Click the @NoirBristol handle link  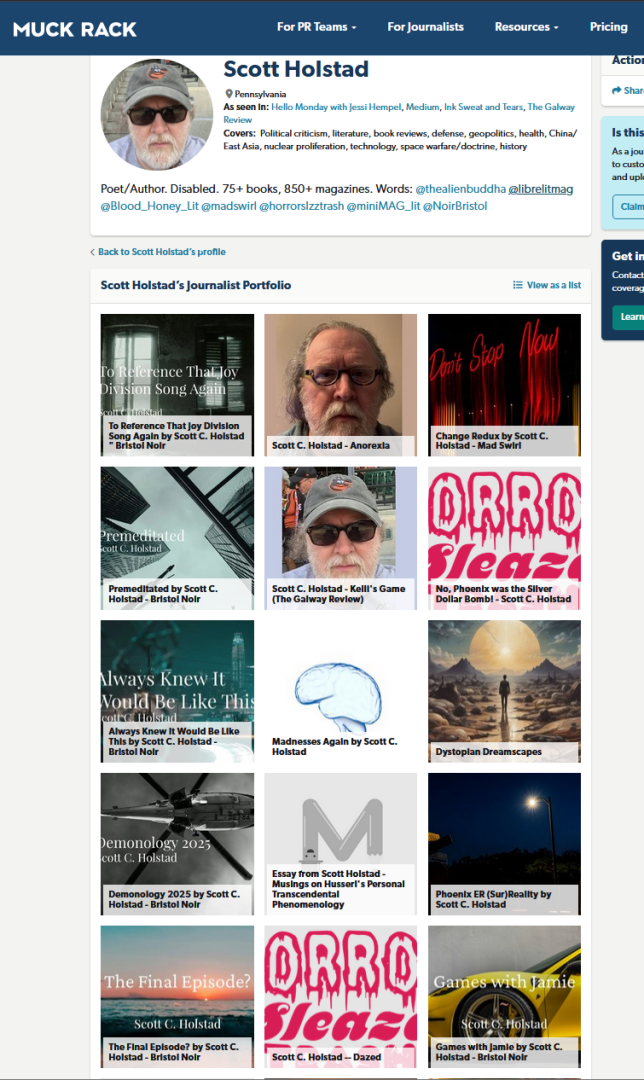(x=455, y=206)
